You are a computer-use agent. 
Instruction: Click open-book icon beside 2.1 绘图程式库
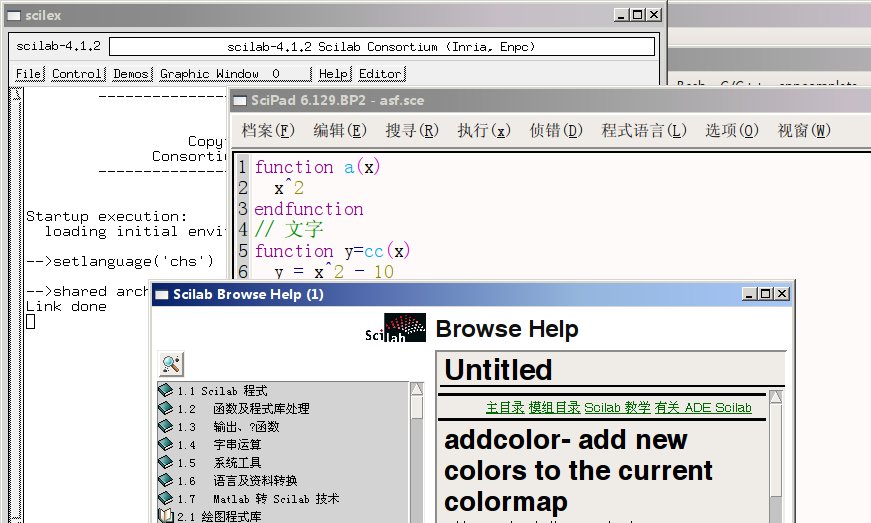click(166, 516)
